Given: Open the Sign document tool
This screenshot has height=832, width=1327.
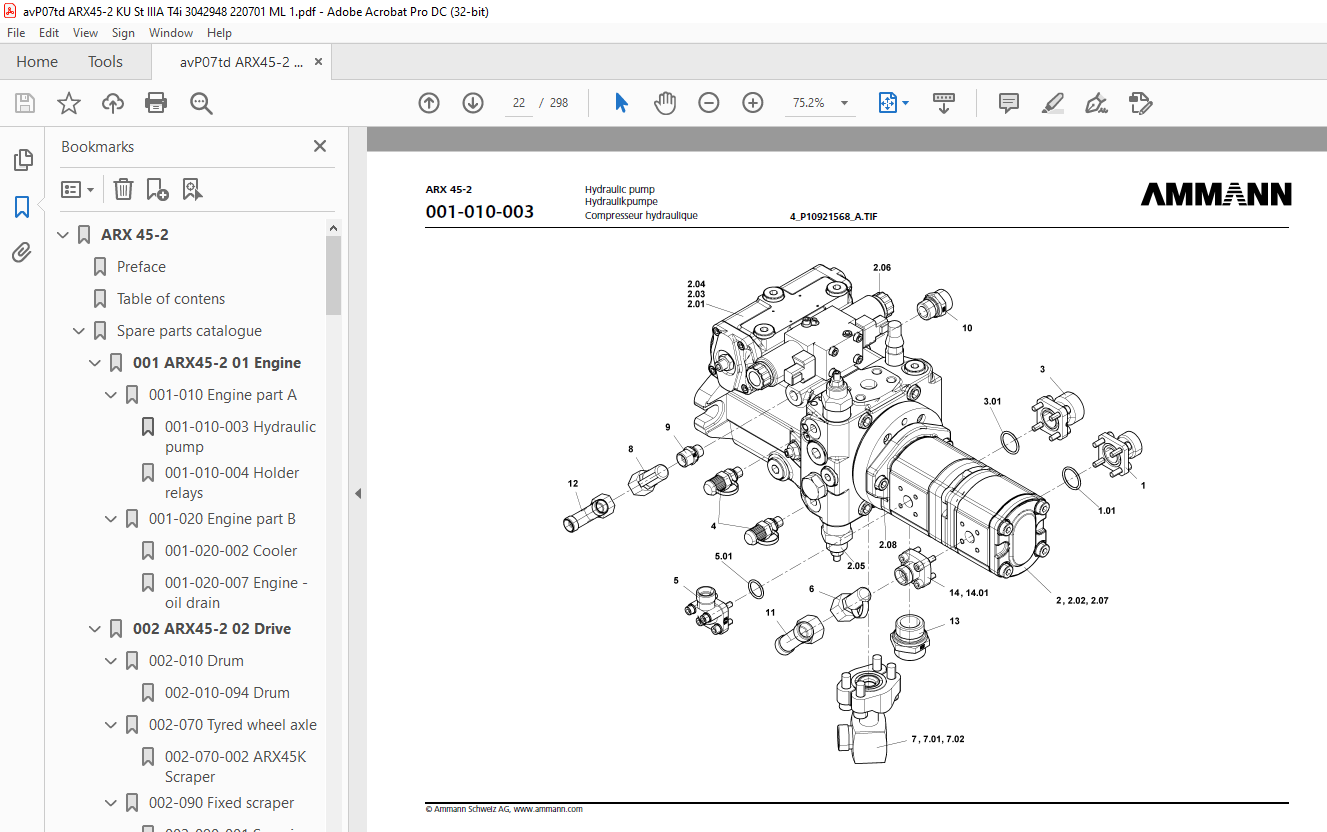Looking at the screenshot, I should [x=1096, y=103].
